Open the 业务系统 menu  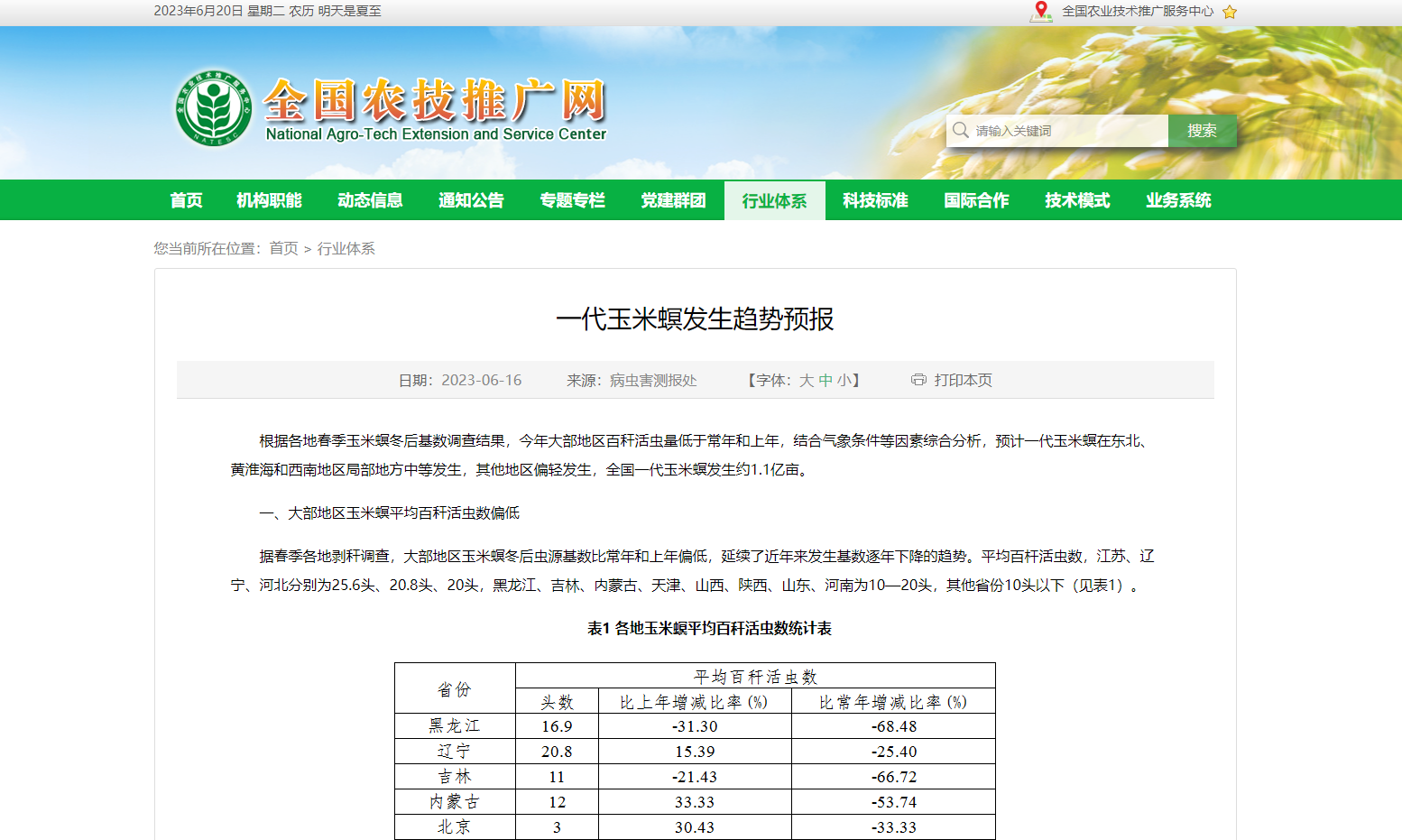1179,199
